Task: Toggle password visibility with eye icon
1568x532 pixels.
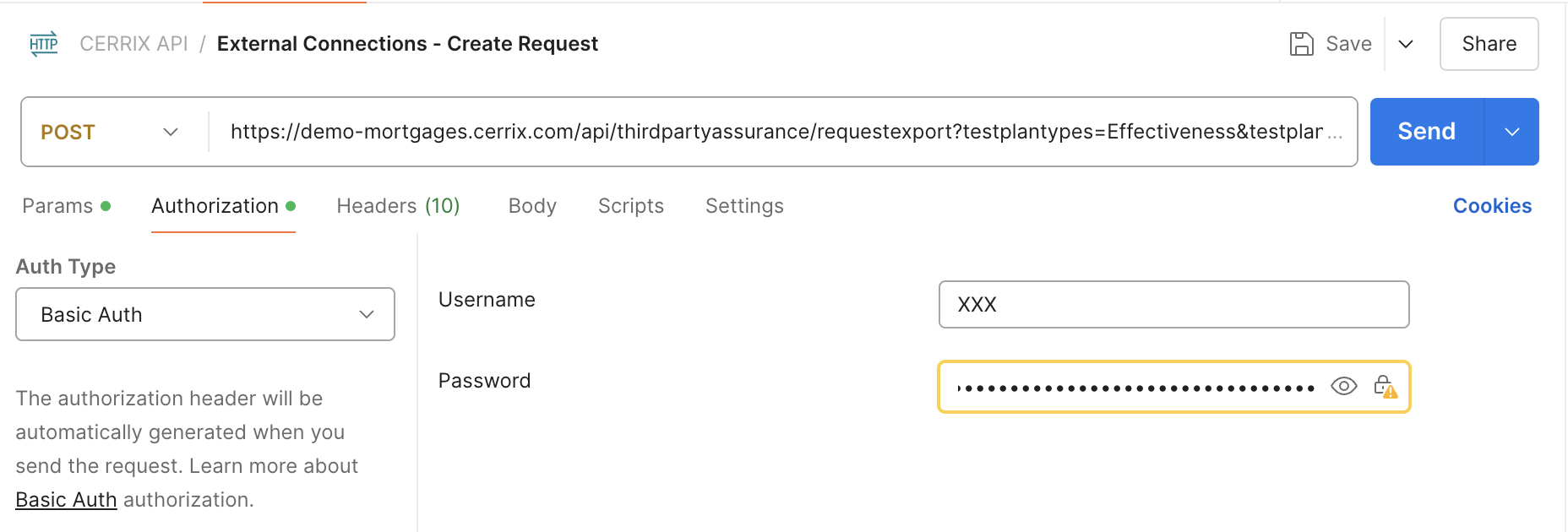Action: (x=1343, y=387)
